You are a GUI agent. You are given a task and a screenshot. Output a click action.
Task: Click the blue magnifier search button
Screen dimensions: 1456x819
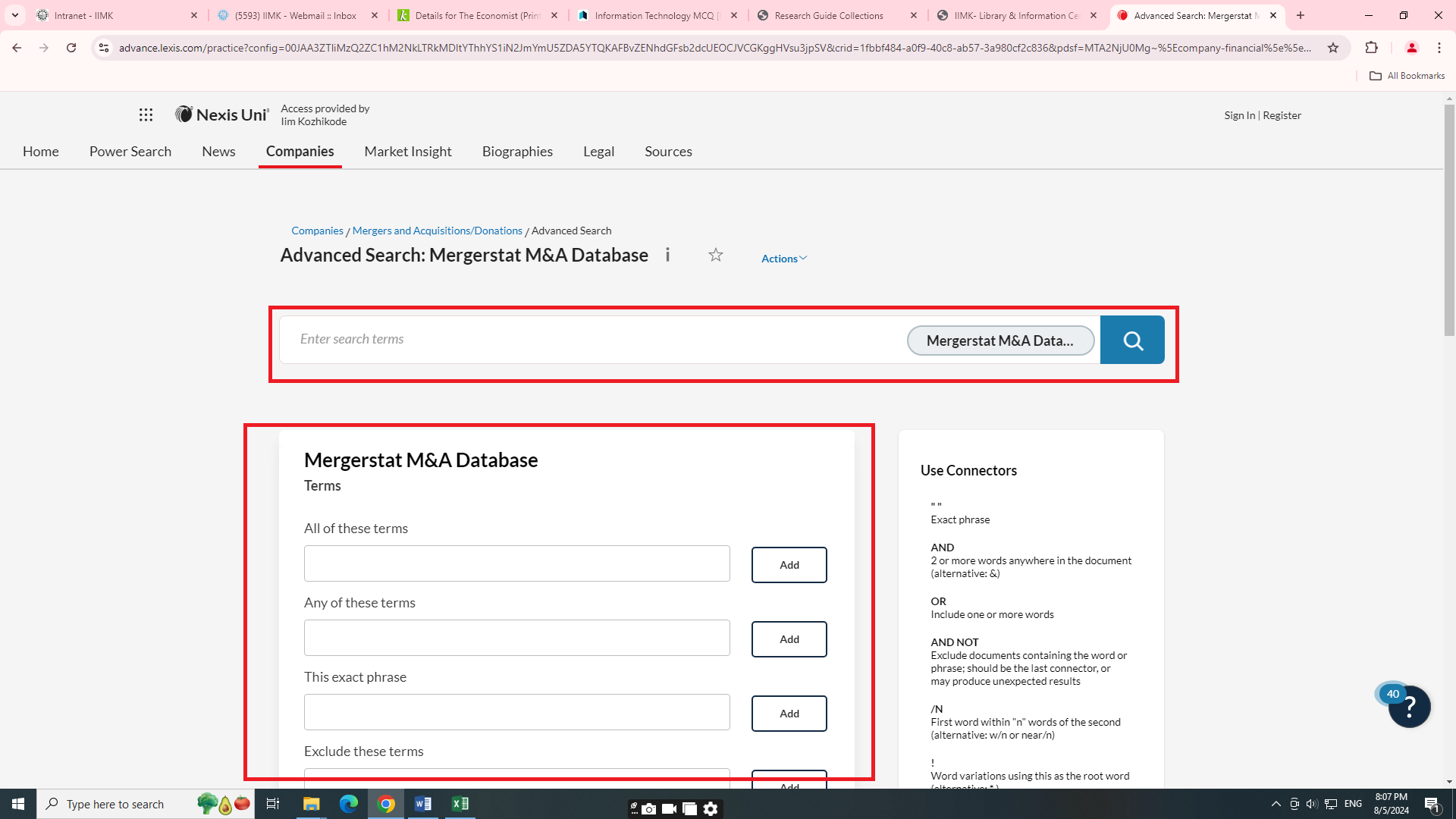(1132, 340)
